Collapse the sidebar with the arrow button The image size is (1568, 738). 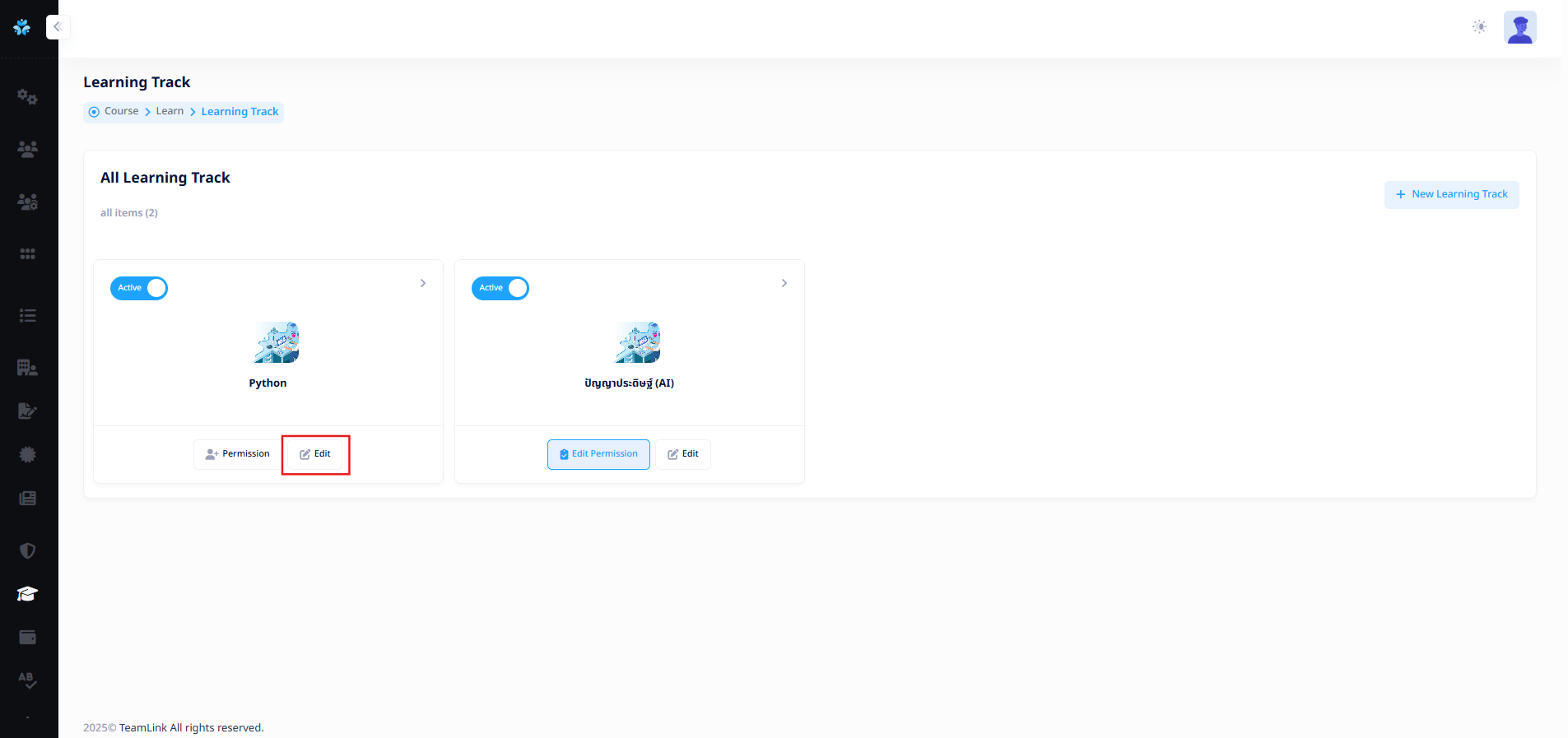[58, 27]
